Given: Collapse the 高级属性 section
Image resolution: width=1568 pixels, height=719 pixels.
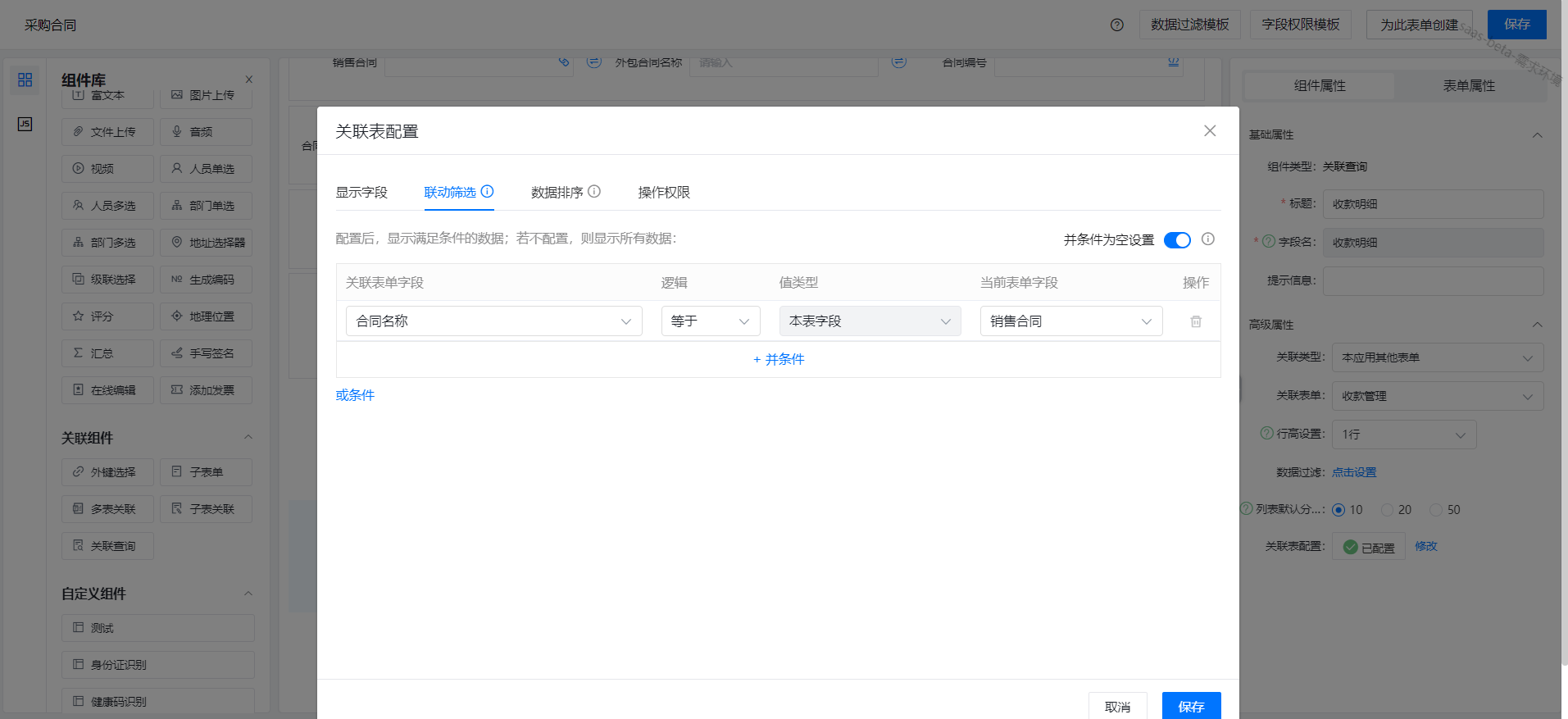Looking at the screenshot, I should pyautogui.click(x=1538, y=325).
